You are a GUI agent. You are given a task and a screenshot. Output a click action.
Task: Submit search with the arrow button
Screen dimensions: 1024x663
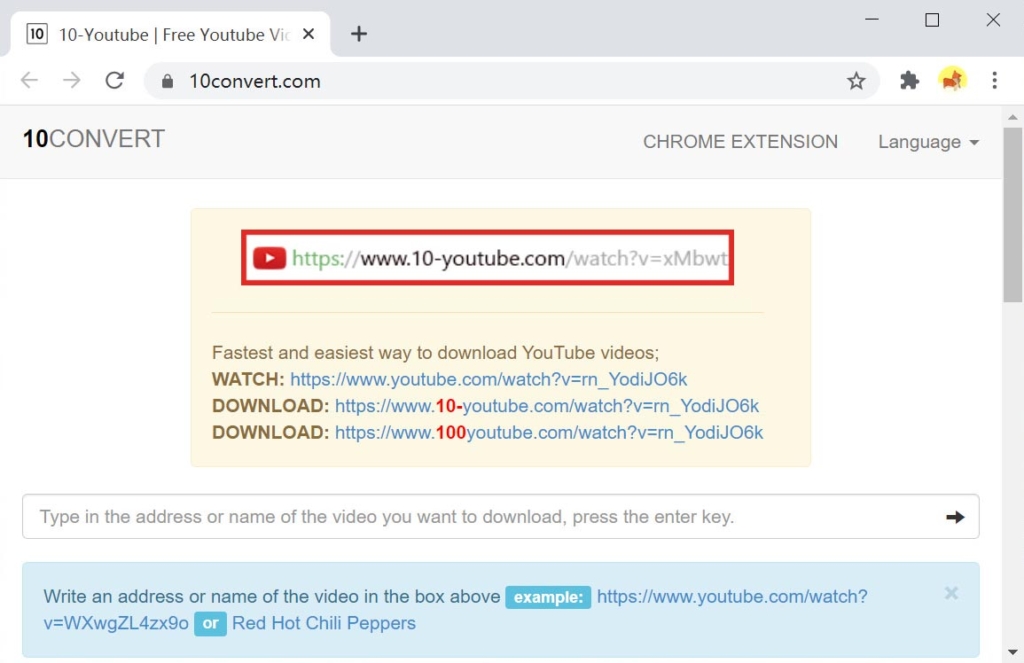pyautogui.click(x=955, y=517)
